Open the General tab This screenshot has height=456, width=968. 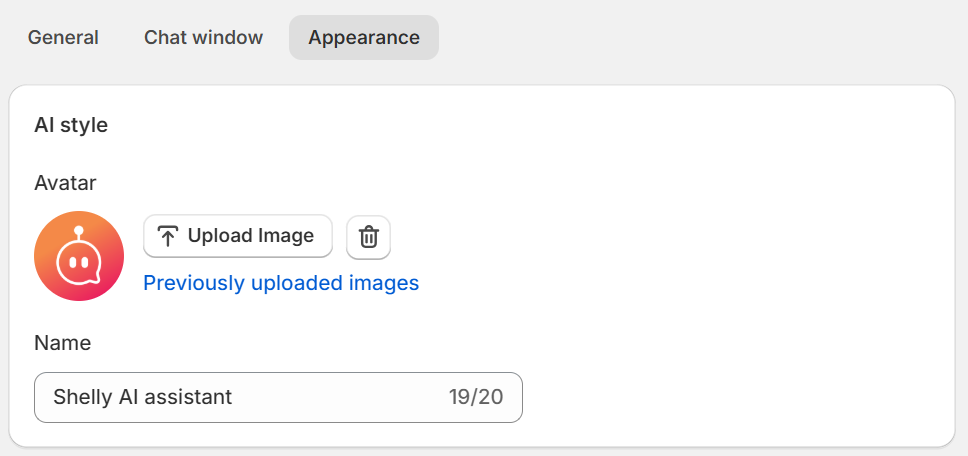[63, 38]
